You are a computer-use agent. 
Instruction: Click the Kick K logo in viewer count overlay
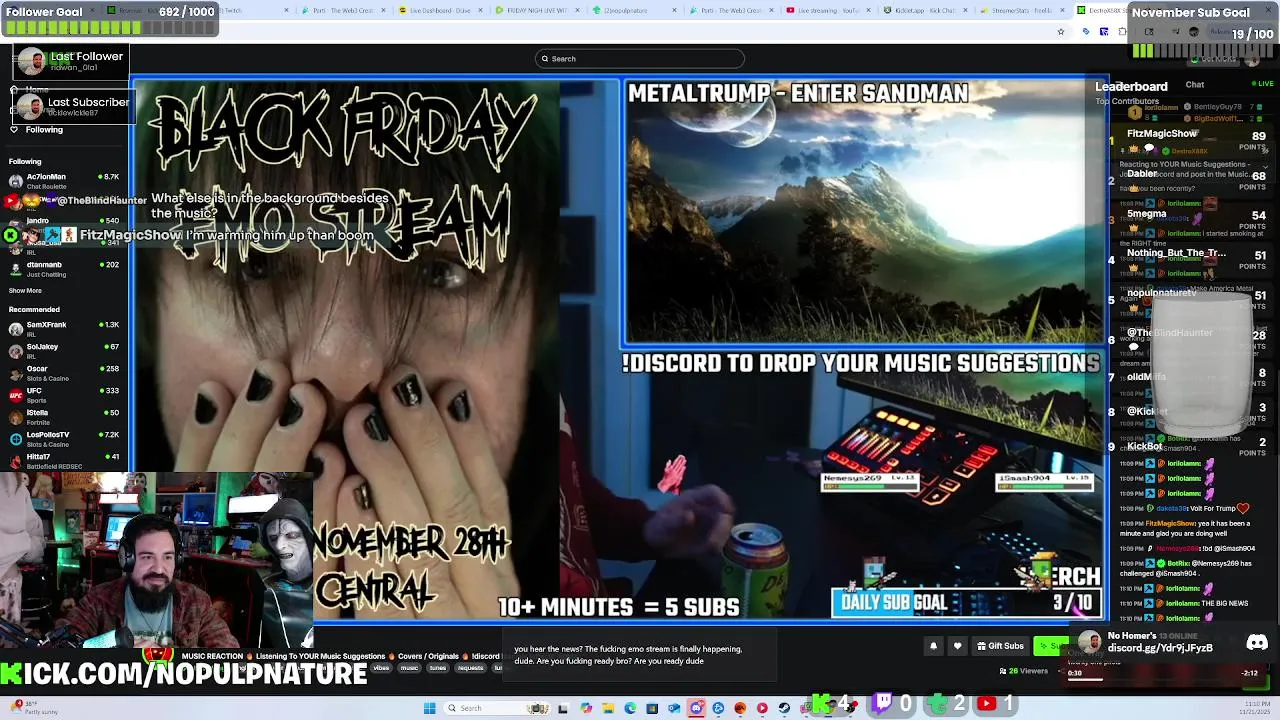click(820, 704)
